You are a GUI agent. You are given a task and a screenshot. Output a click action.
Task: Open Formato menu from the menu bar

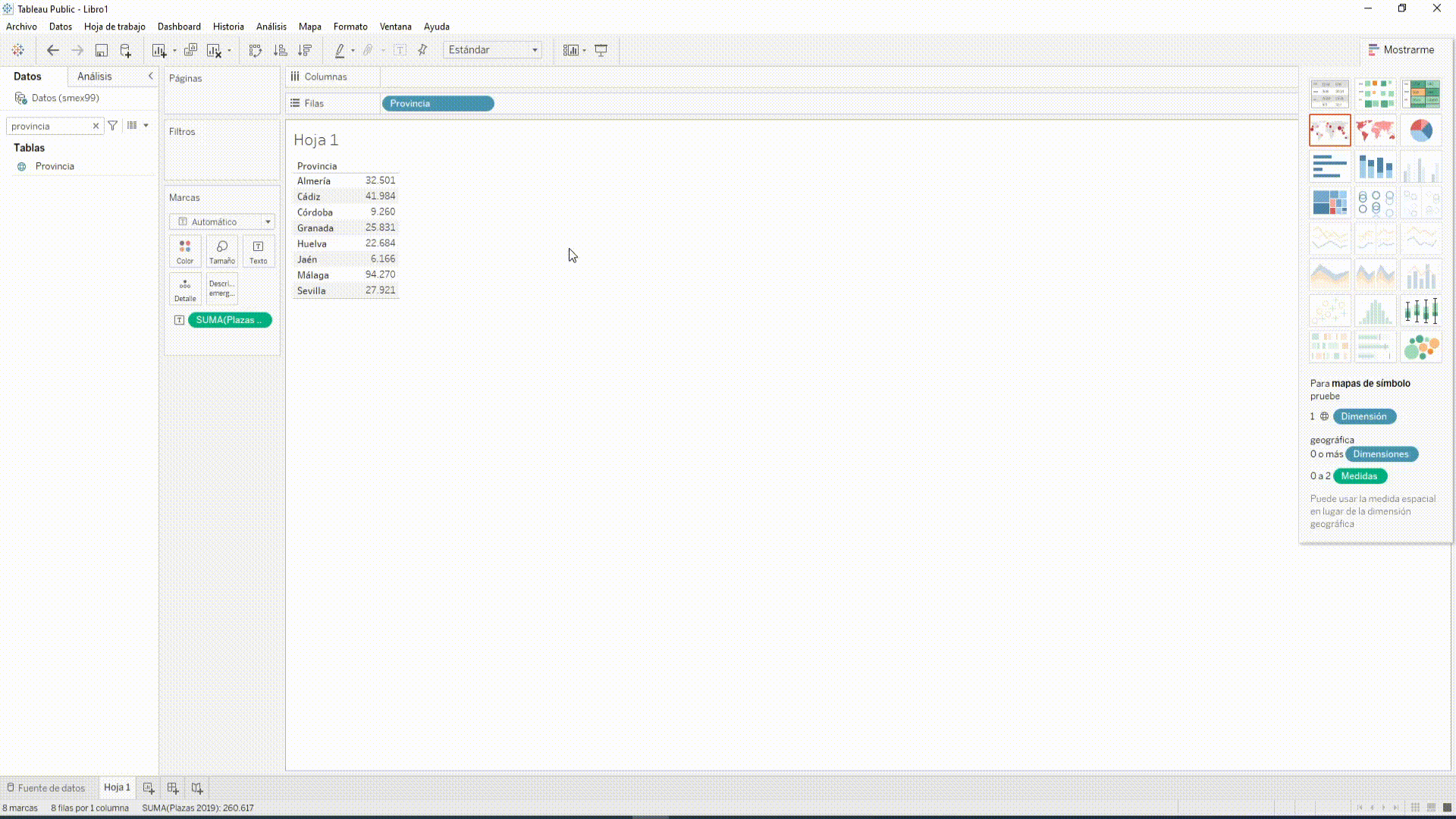(x=350, y=27)
